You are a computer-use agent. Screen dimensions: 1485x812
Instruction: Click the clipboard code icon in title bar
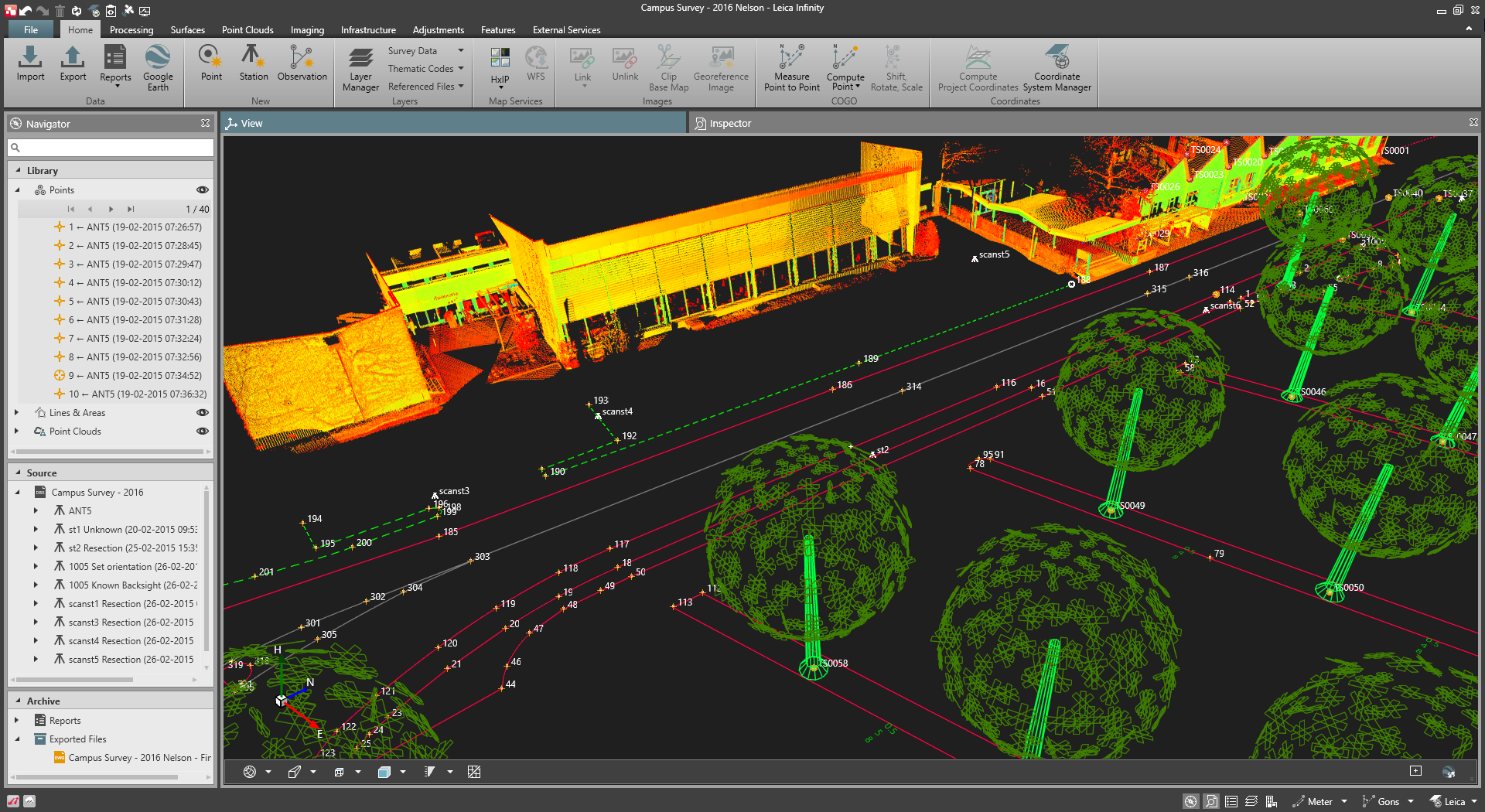111,11
